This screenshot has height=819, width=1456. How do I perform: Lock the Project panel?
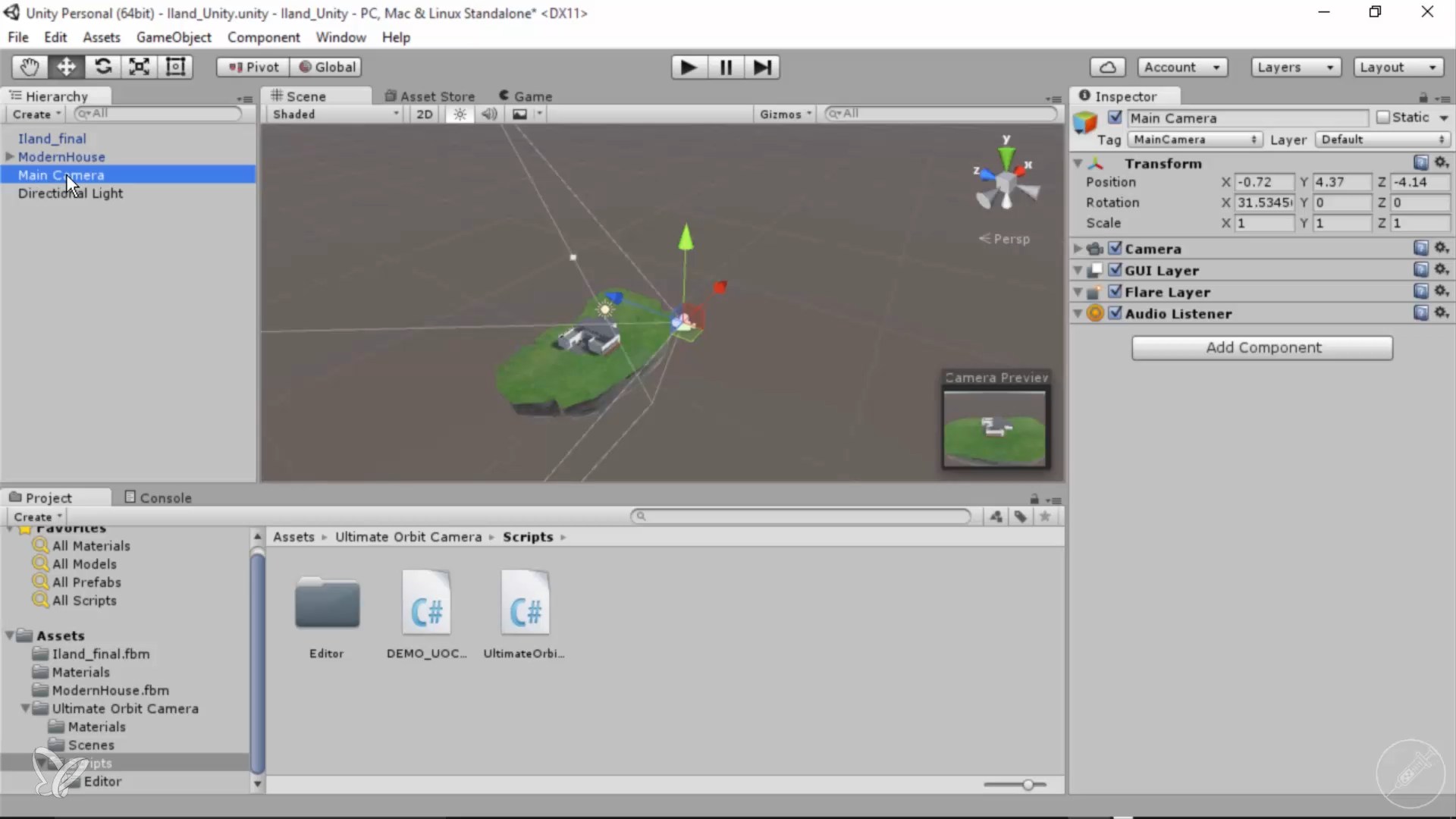click(x=1034, y=499)
